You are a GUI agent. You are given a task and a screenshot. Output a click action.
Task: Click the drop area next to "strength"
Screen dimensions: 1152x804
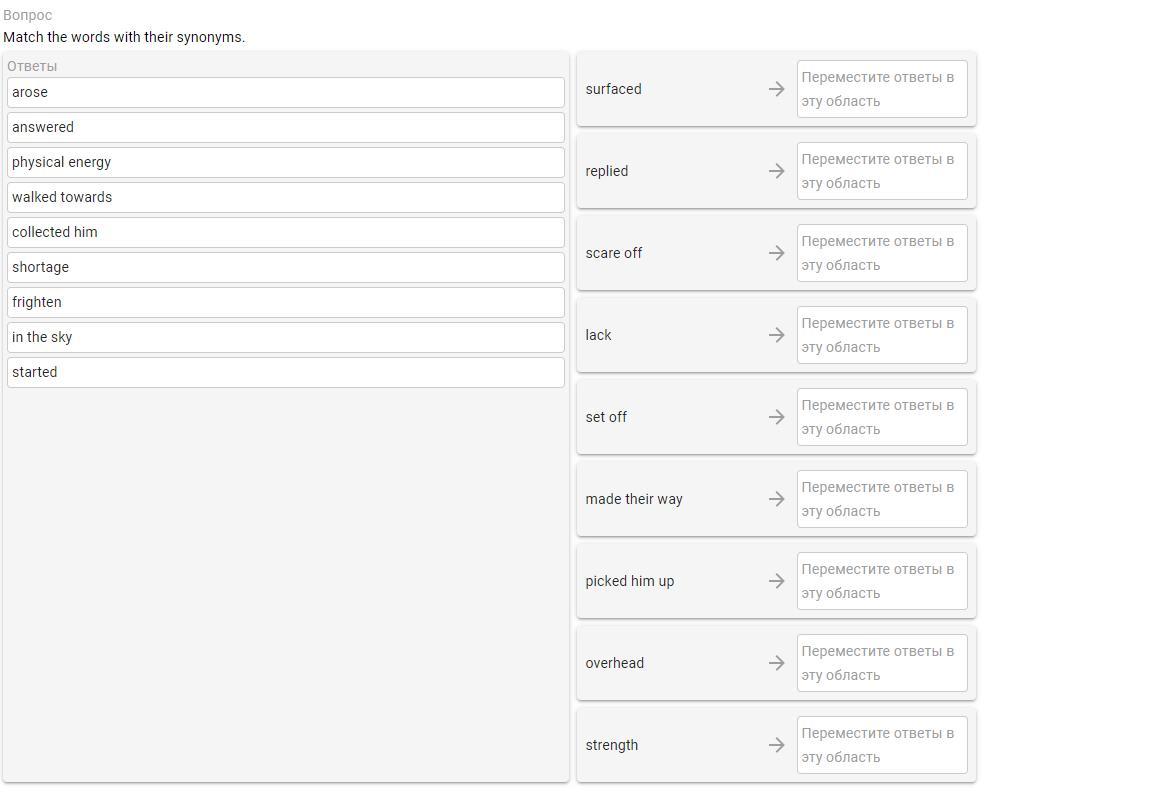tap(881, 745)
